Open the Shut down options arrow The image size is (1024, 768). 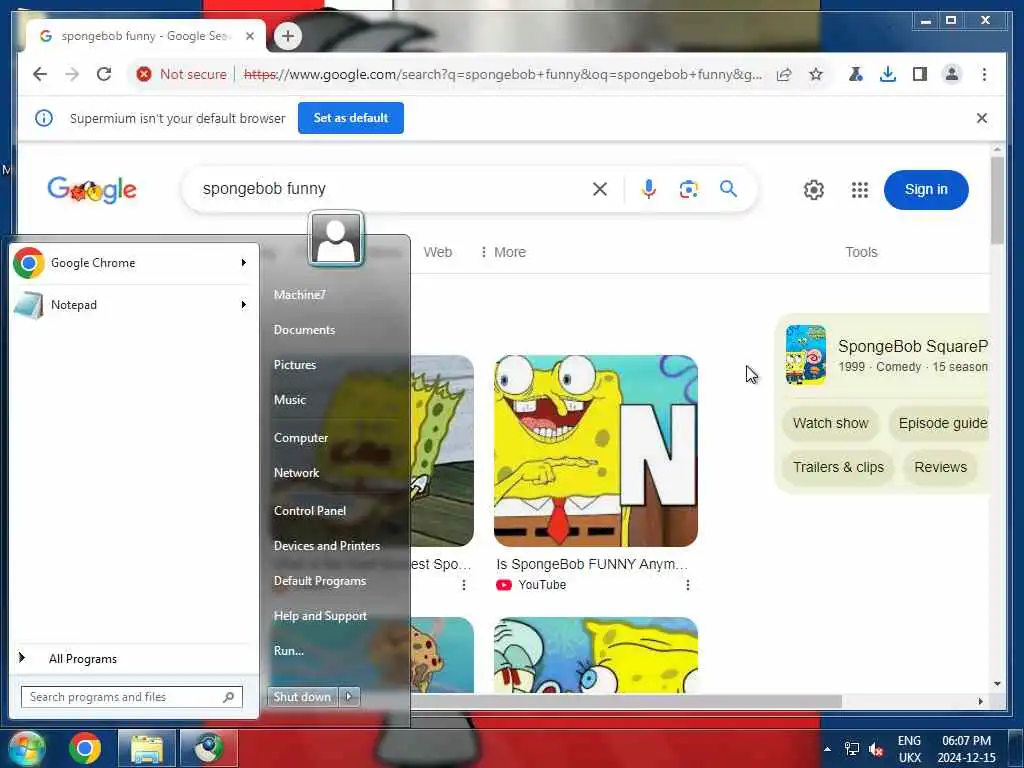point(349,697)
